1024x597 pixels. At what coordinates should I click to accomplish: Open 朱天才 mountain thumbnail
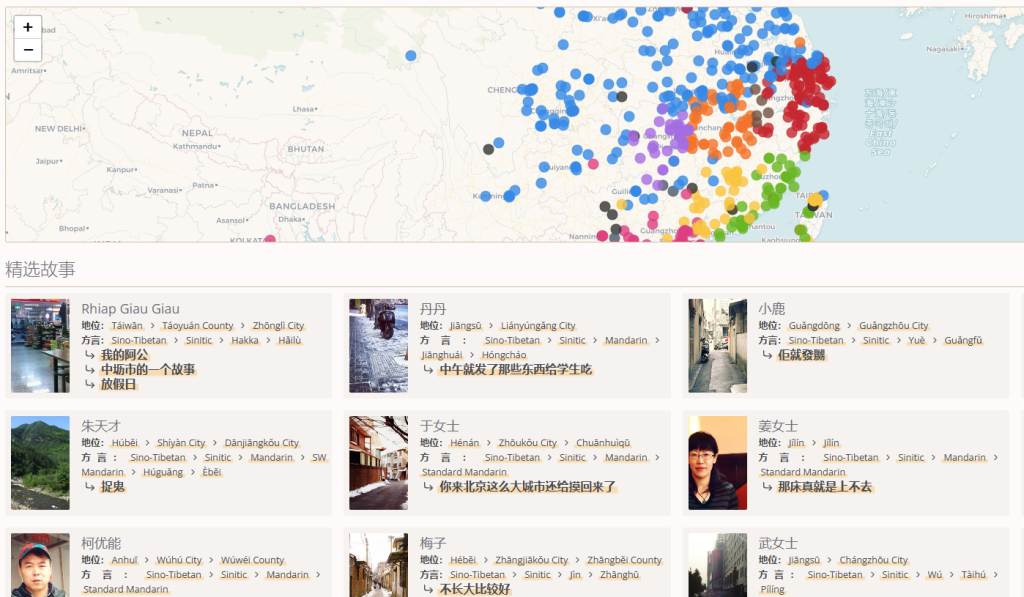40,462
